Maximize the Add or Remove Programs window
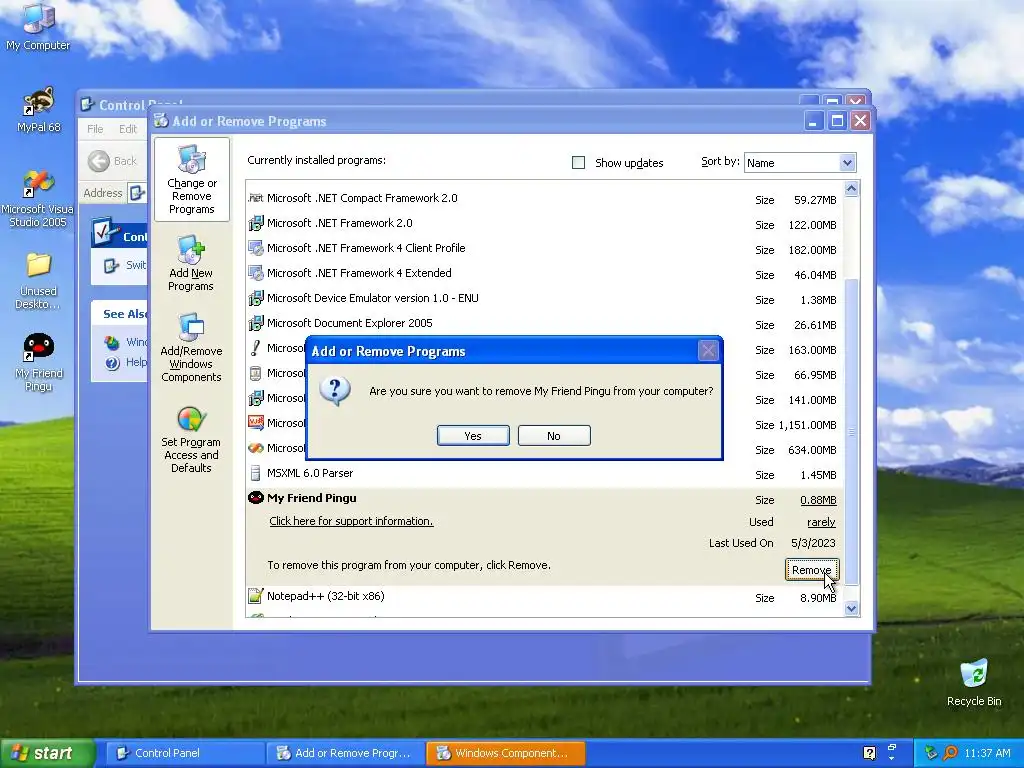Viewport: 1024px width, 768px height. click(837, 121)
